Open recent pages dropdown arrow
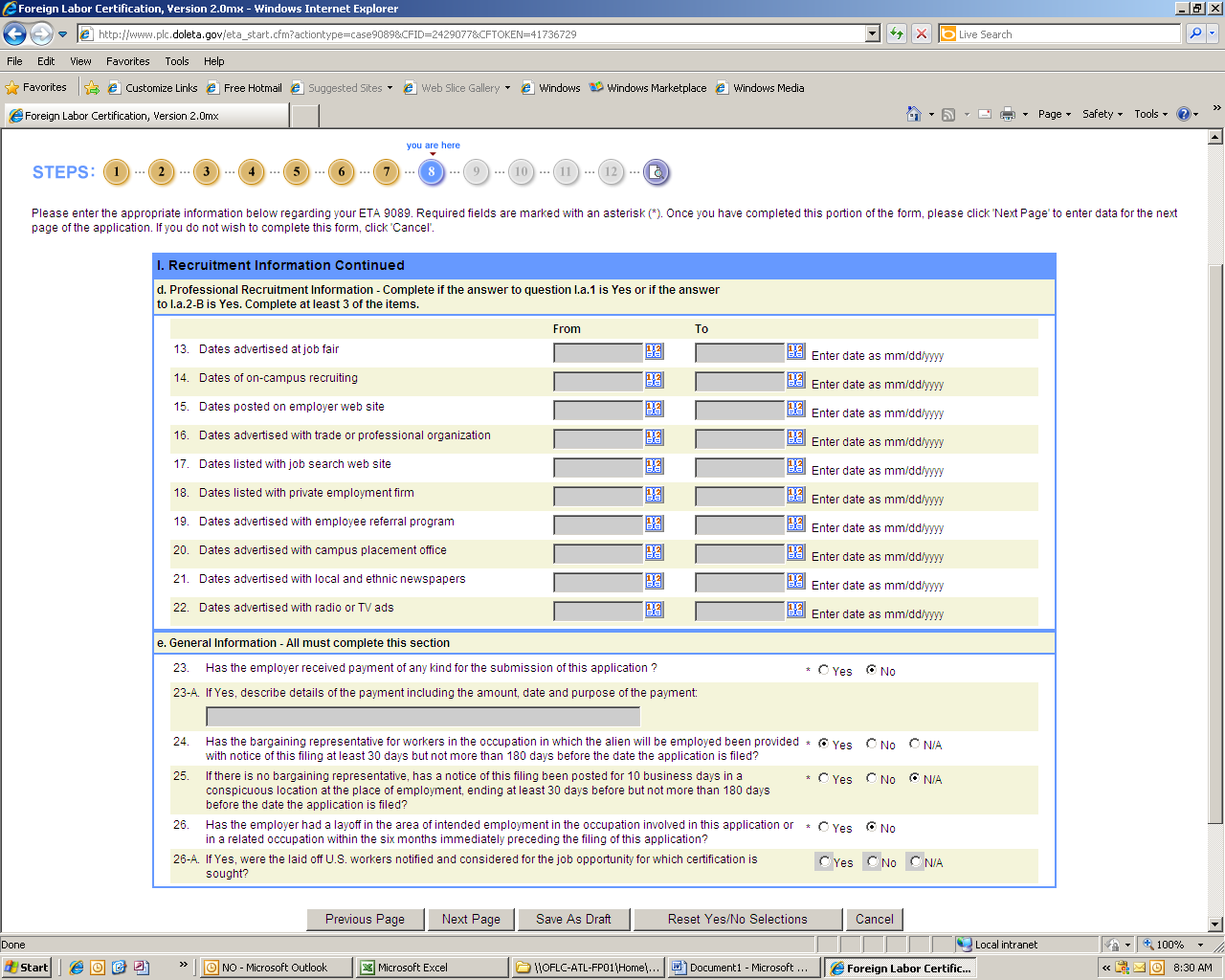The height and width of the screenshot is (980, 1225). coord(63,34)
